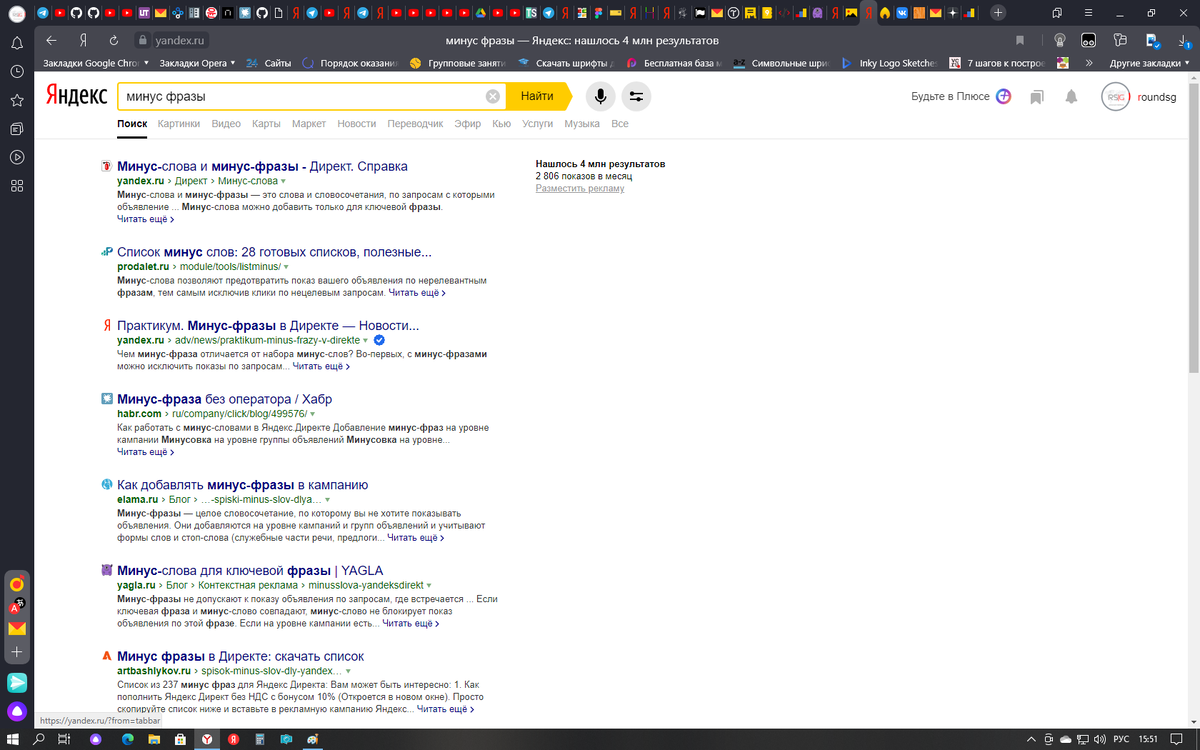Show hidden bookmarks with double chevron
Viewport: 1200px width, 750px height.
click(x=1089, y=63)
